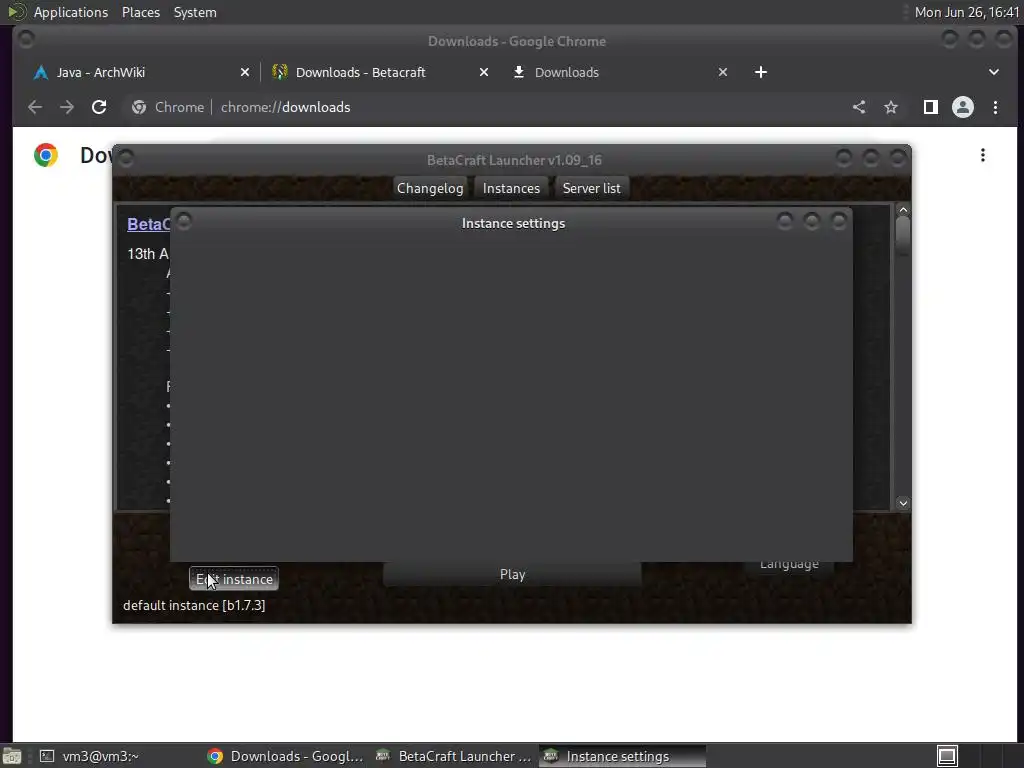Click the partially hidden Language button
The image size is (1024, 768).
point(789,567)
